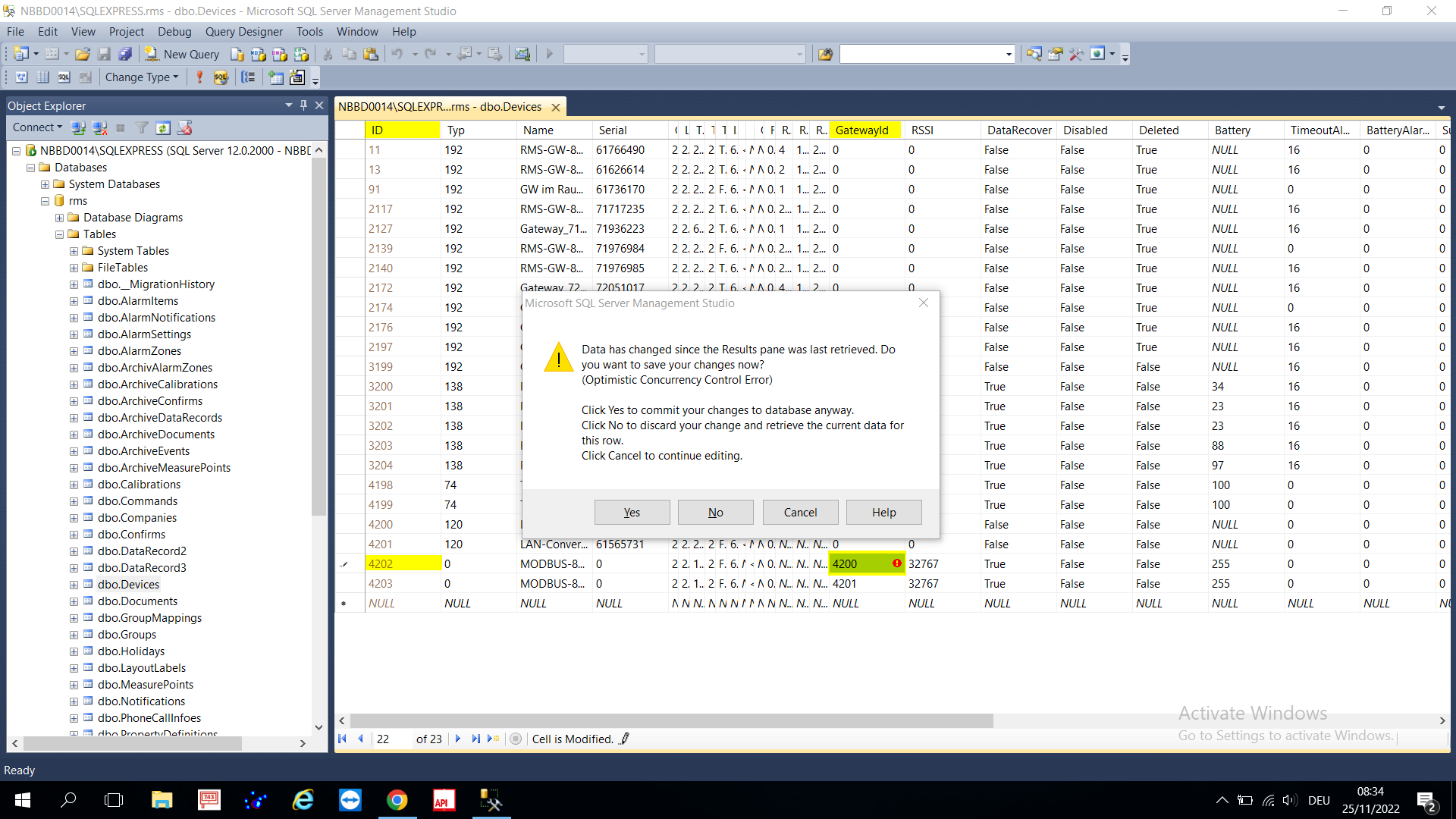Open the File menu

(x=15, y=32)
